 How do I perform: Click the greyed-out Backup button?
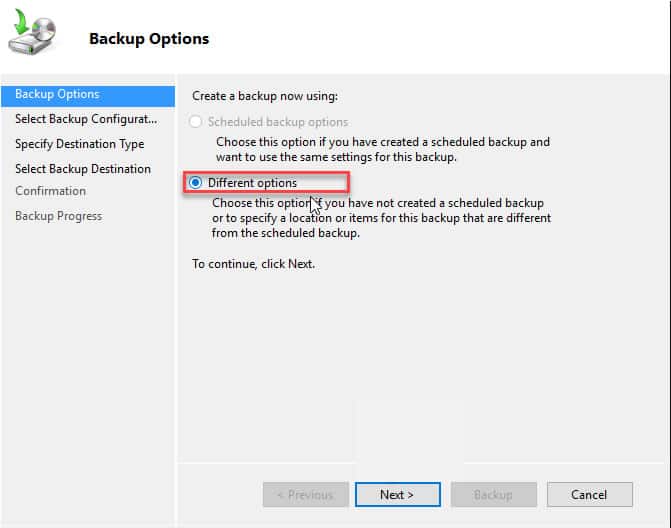pos(493,495)
